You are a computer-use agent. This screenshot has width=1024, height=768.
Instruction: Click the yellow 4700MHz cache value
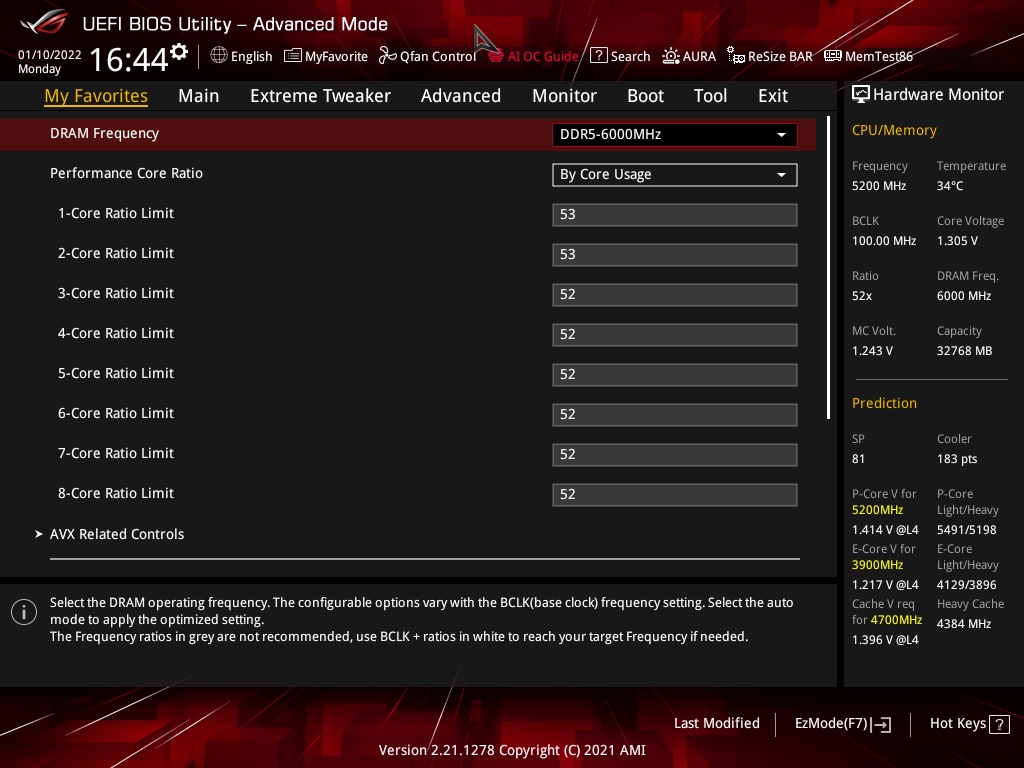[896, 620]
